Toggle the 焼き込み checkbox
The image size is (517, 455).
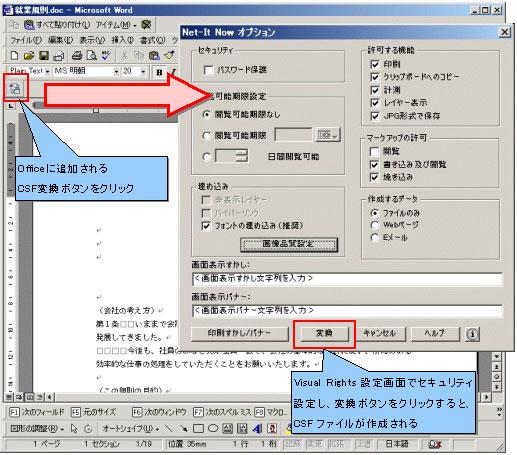(375, 177)
